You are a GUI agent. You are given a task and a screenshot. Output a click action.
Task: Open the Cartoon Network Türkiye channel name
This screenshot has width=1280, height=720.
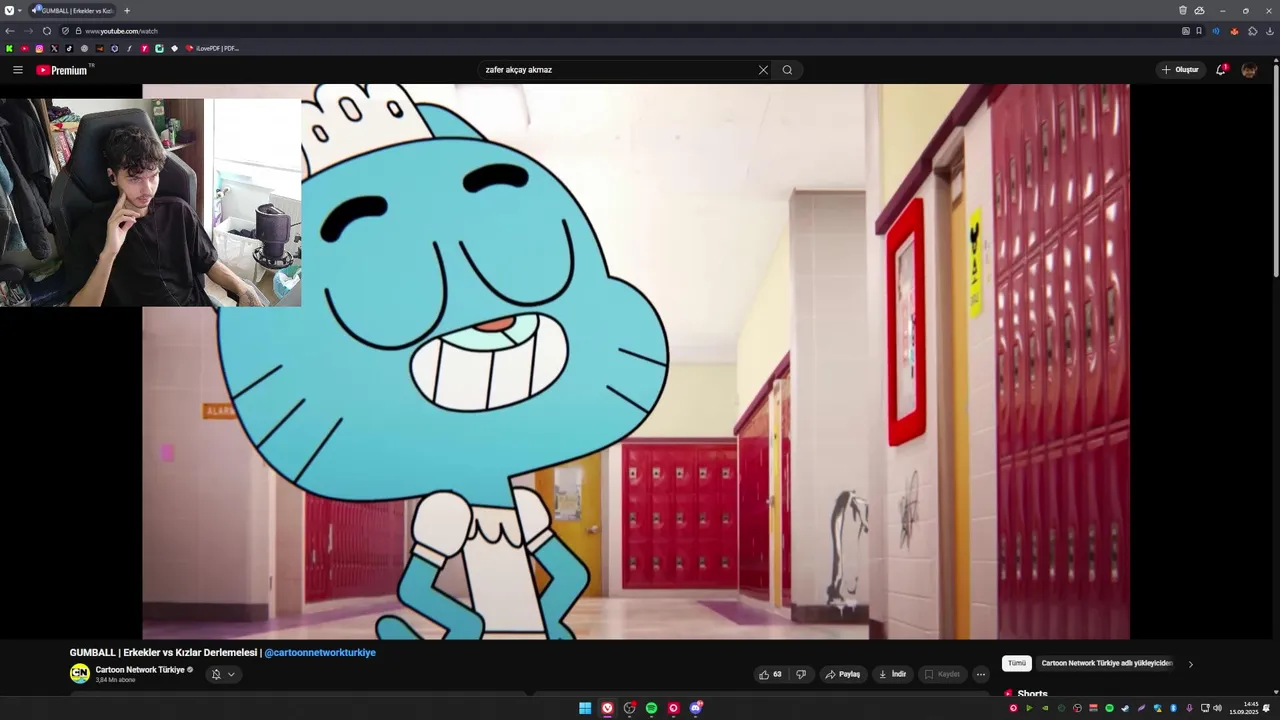(x=140, y=670)
